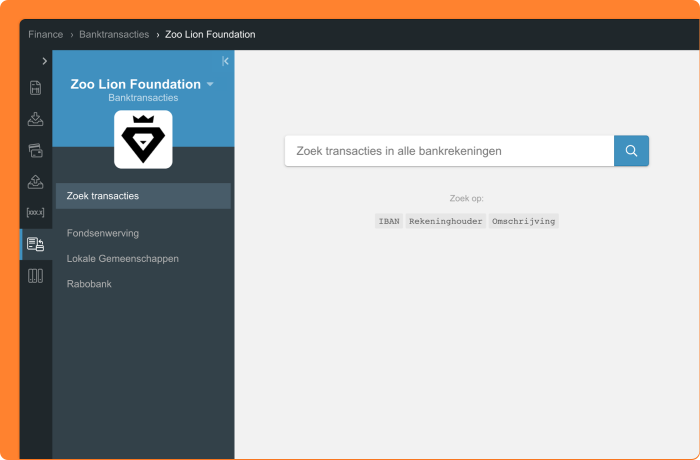Screen dimensions: 700x460
Task: Choose the Omschrijving search tag
Action: click(523, 221)
